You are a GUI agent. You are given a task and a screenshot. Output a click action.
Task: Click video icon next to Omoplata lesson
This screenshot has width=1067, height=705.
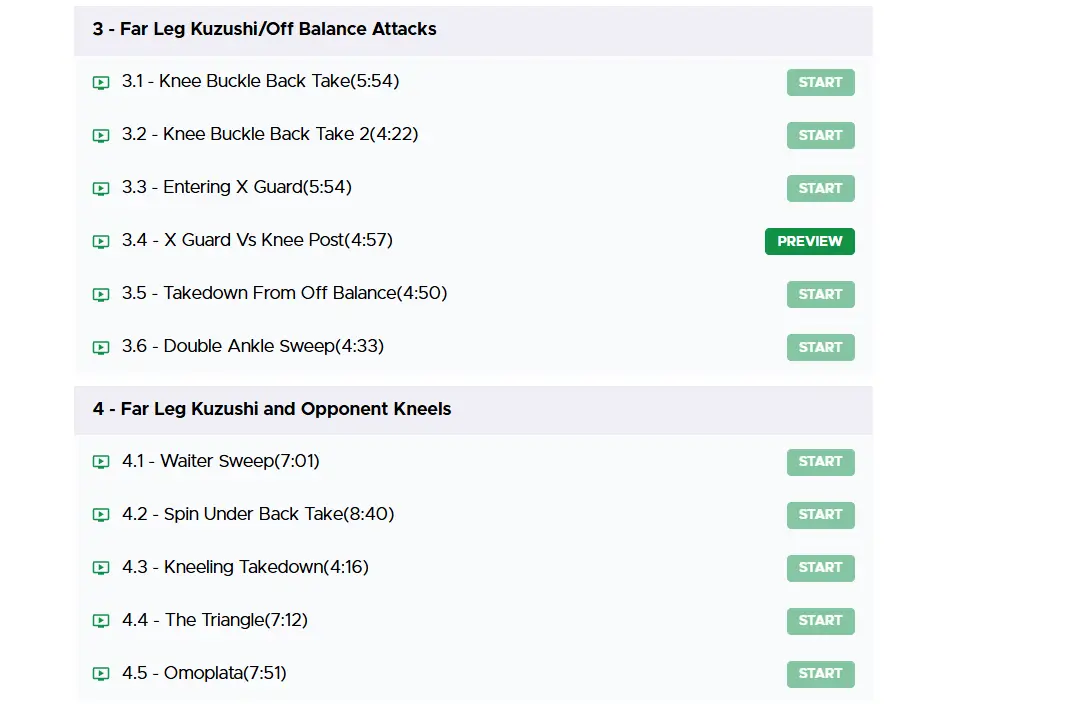(x=101, y=674)
